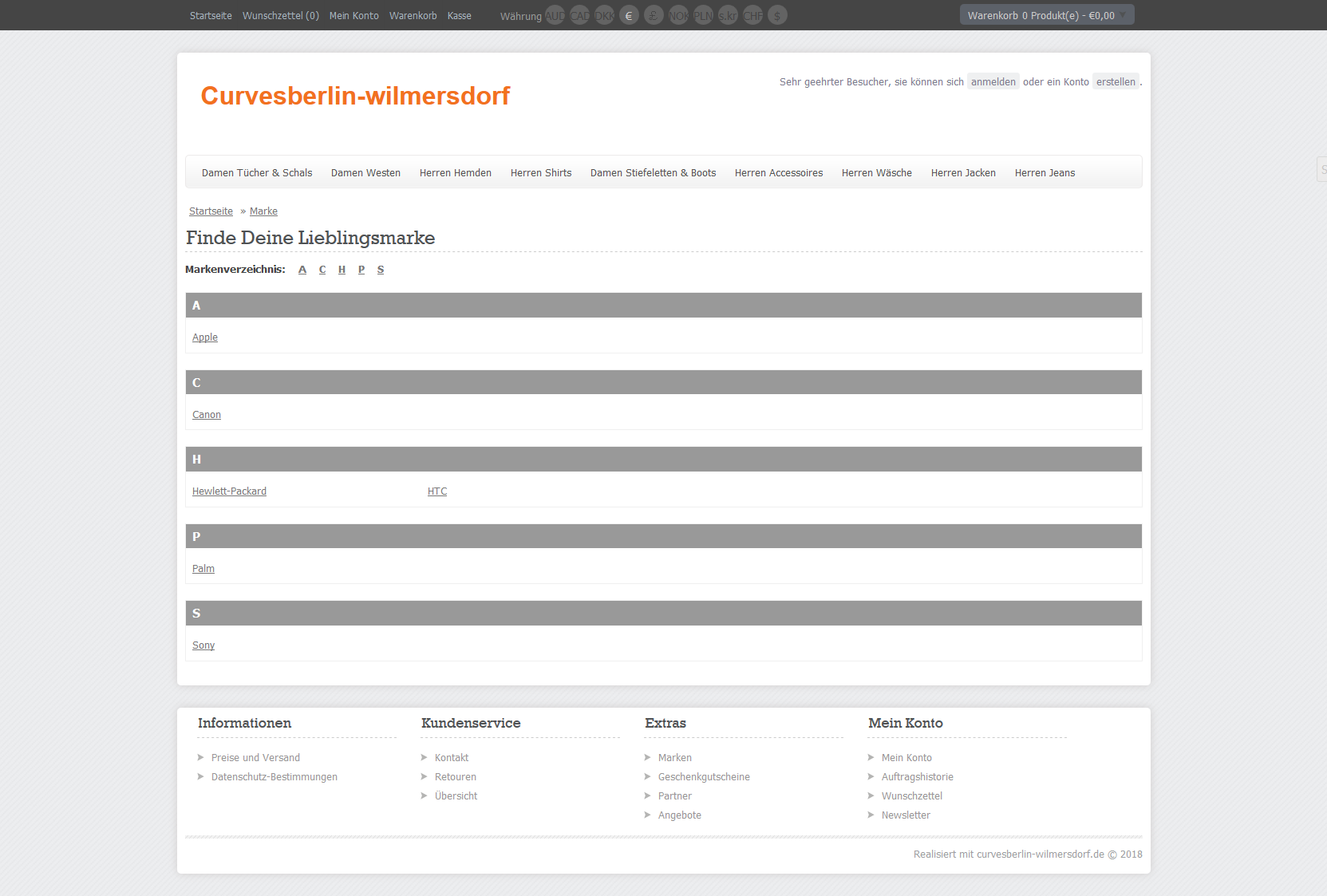The height and width of the screenshot is (896, 1327).
Task: Select CAD currency icon
Action: (x=579, y=15)
